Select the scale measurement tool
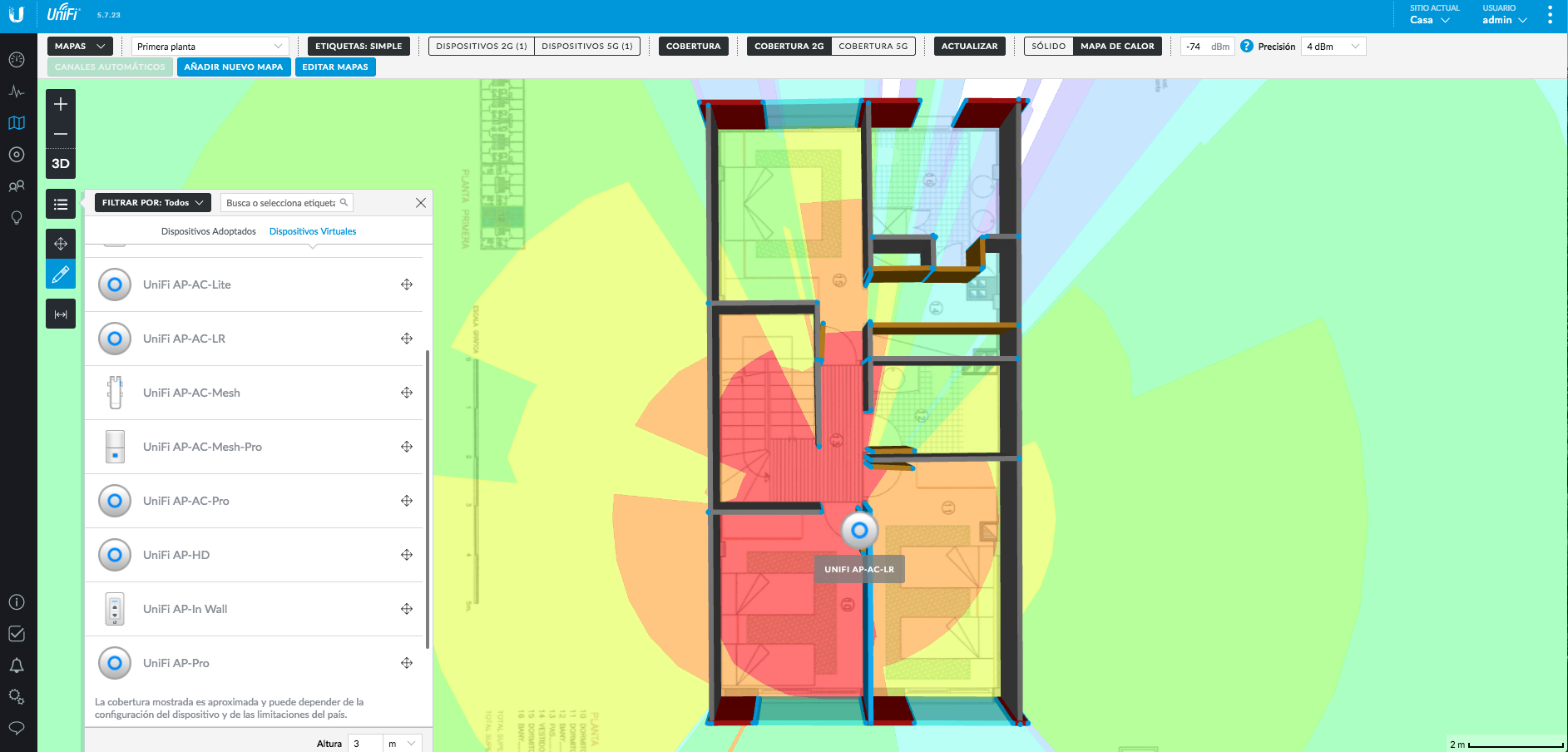Image resolution: width=1568 pixels, height=752 pixels. point(61,314)
